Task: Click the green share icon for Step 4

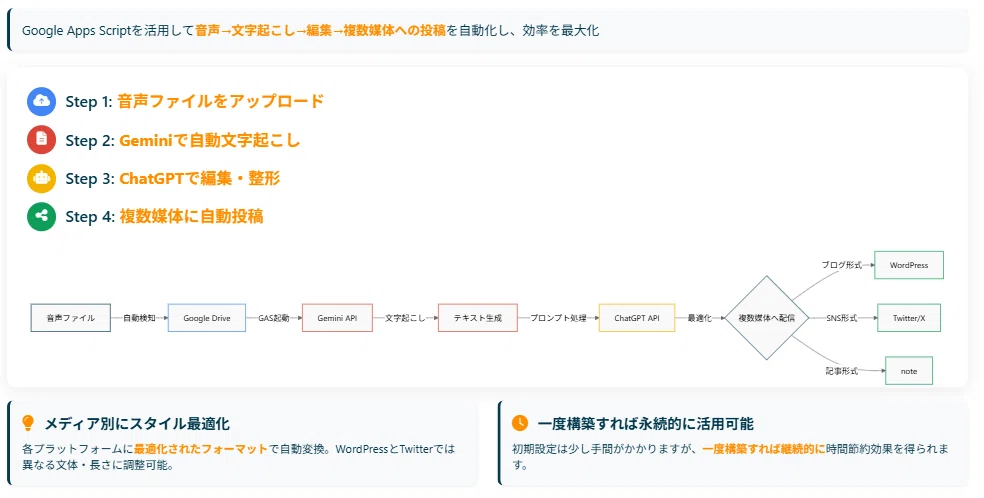Action: coord(41,216)
